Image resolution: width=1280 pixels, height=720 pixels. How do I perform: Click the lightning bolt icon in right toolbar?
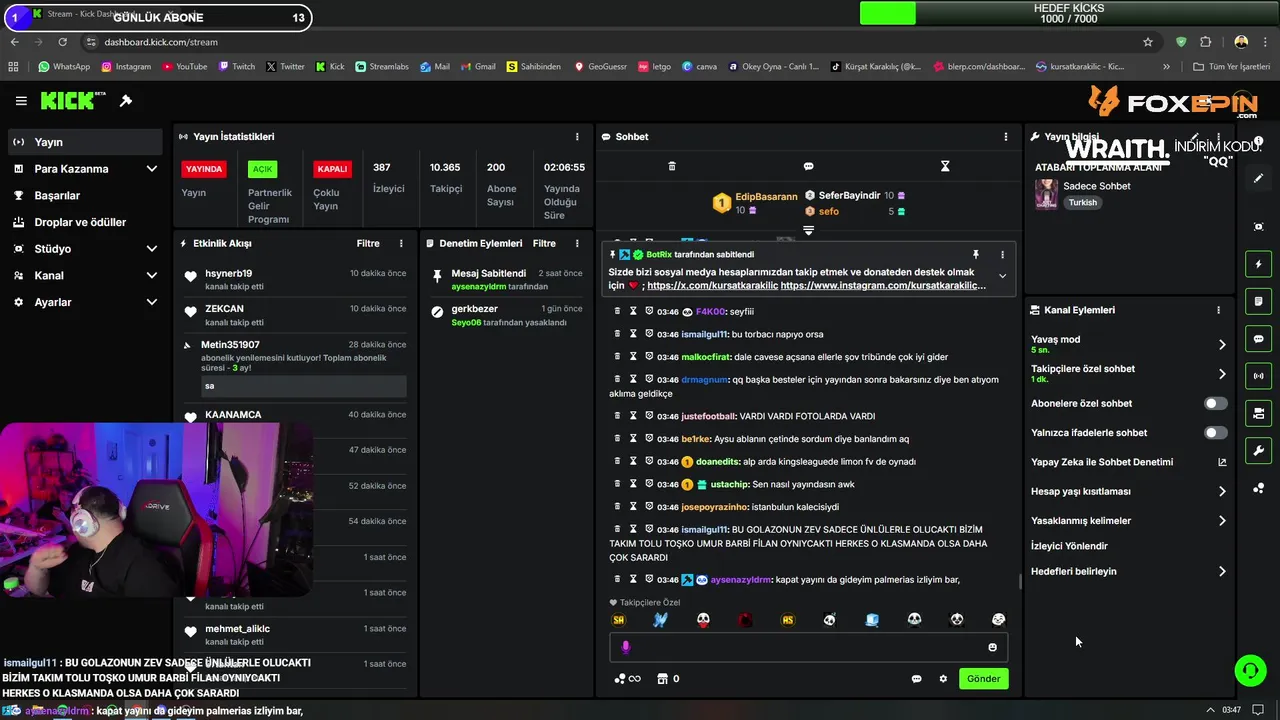(x=1258, y=264)
